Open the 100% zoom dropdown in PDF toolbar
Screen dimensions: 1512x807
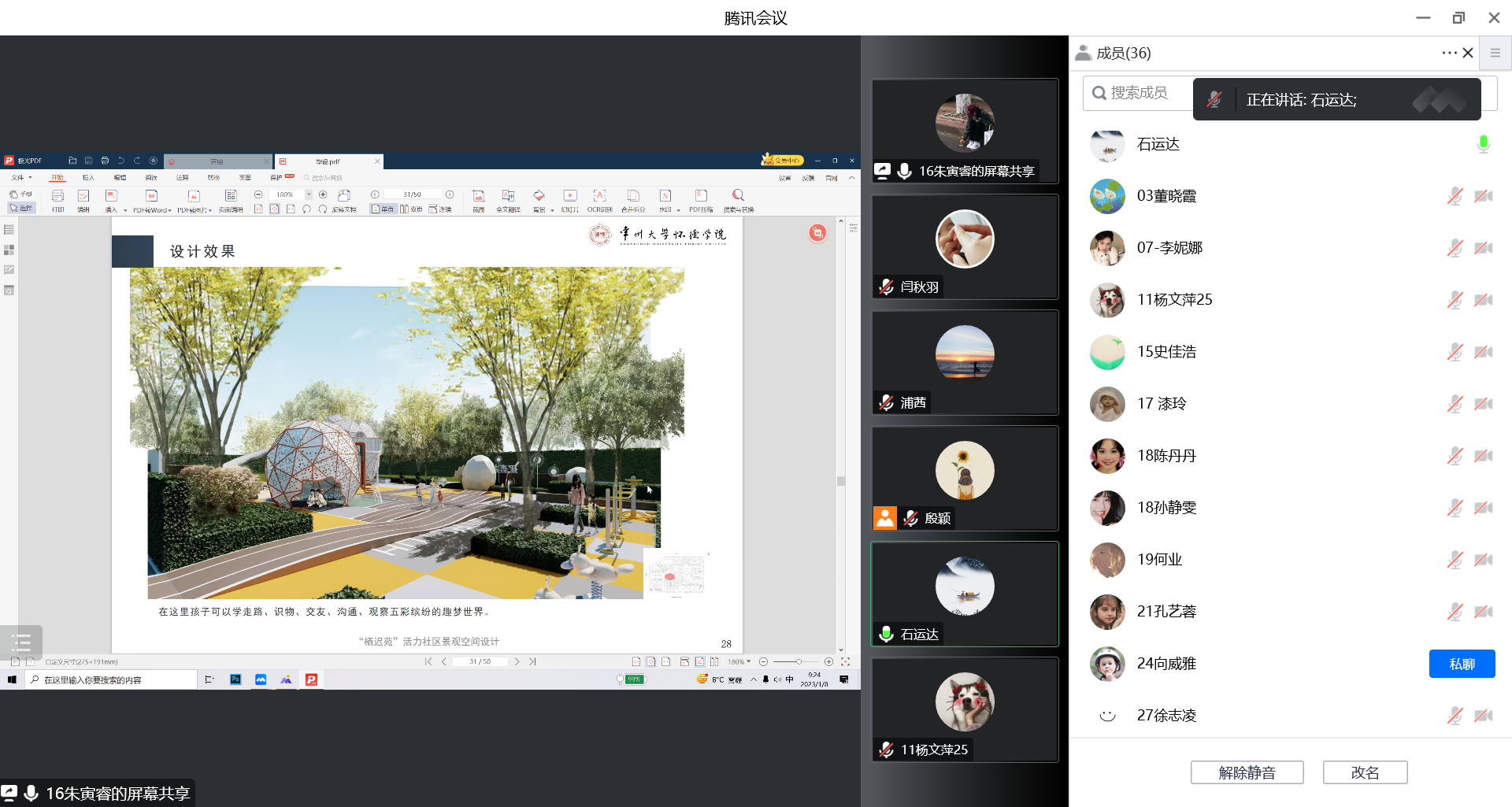(309, 194)
